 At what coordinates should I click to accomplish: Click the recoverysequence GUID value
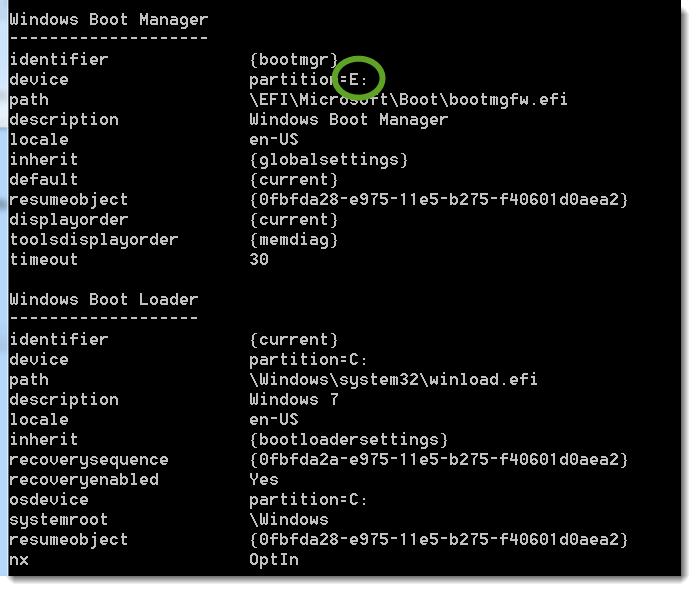[438, 460]
